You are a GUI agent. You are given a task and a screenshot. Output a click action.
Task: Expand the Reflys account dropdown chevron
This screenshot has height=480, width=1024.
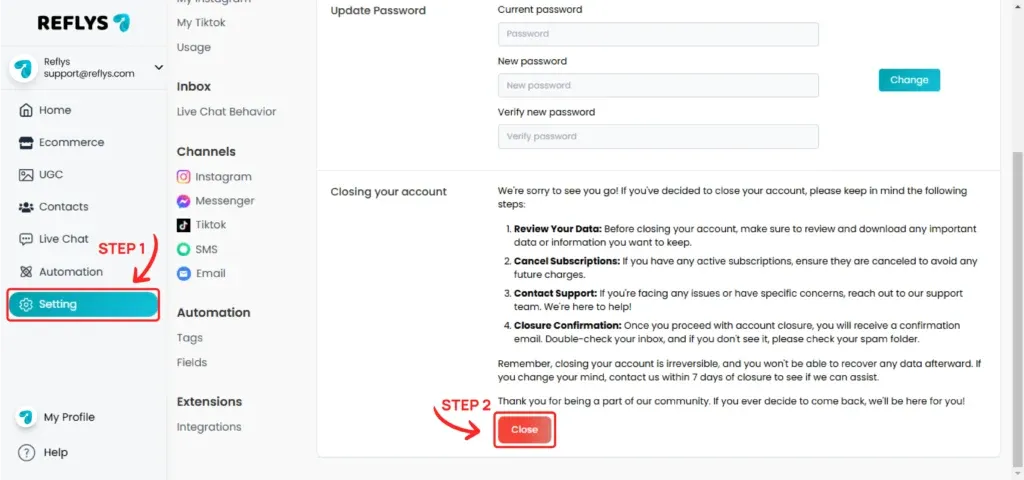click(x=159, y=67)
